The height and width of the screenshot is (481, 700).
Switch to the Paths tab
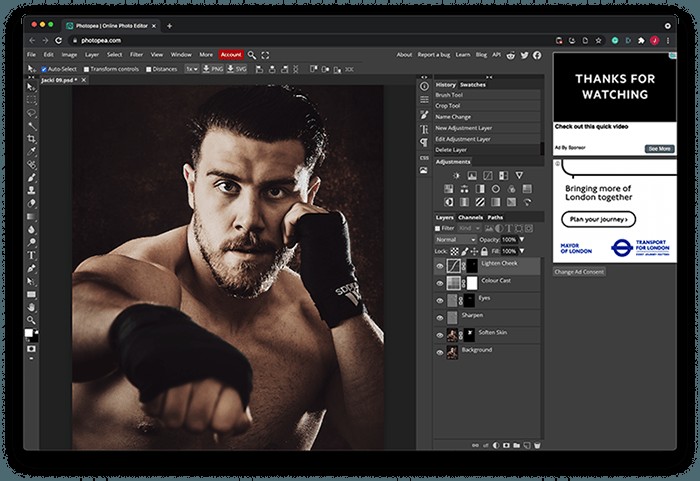pos(495,217)
